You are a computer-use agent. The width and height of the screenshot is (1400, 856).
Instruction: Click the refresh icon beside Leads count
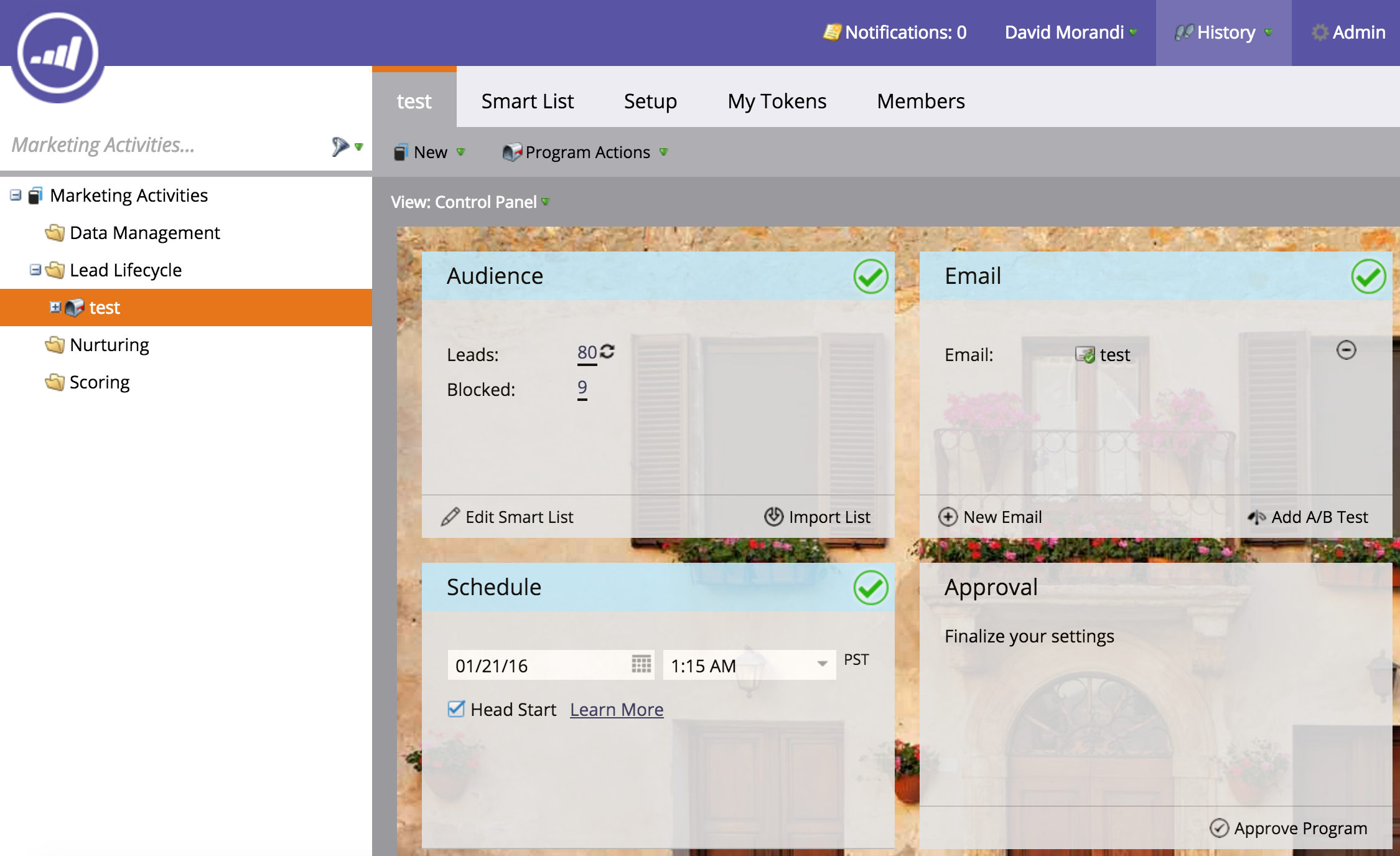coord(608,352)
